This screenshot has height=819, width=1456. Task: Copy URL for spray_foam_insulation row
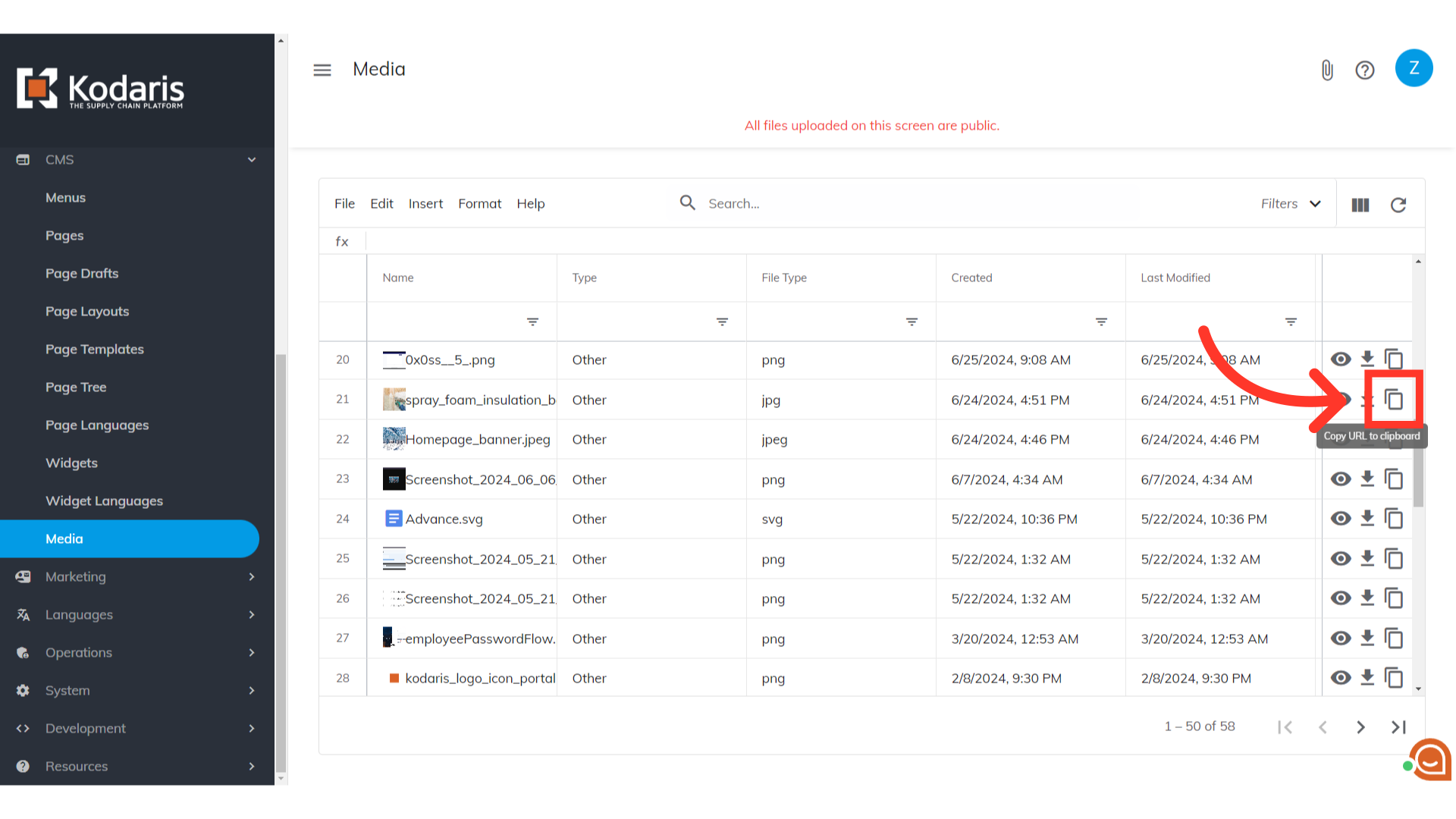(1393, 400)
